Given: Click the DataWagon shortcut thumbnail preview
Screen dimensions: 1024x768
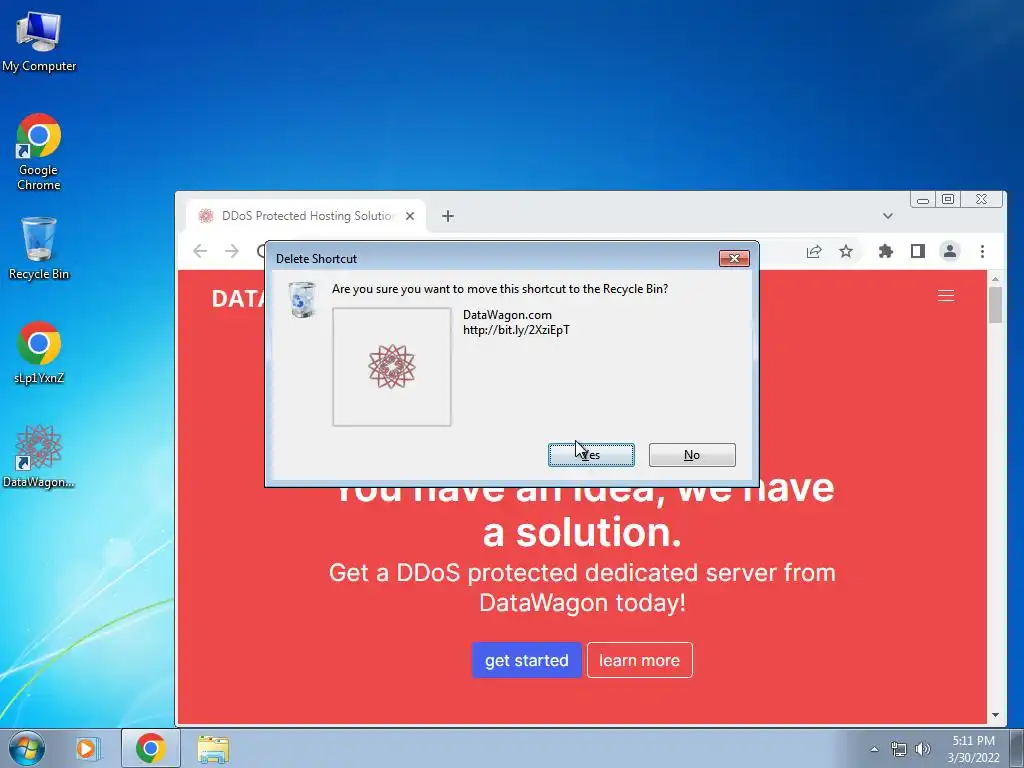Looking at the screenshot, I should (392, 367).
